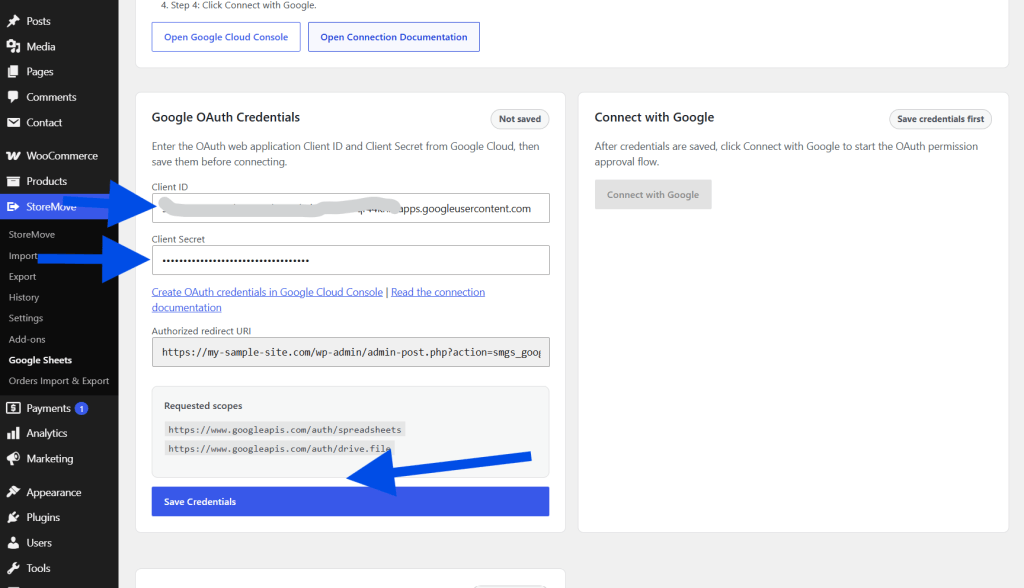Click the Pages icon in sidebar
Image resolution: width=1024 pixels, height=588 pixels.
(13, 72)
